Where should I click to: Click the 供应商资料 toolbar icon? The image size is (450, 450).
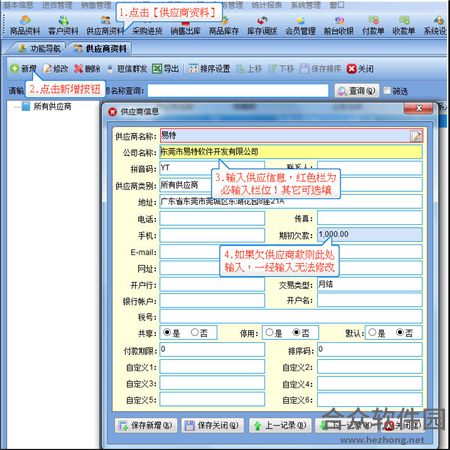pos(105,25)
